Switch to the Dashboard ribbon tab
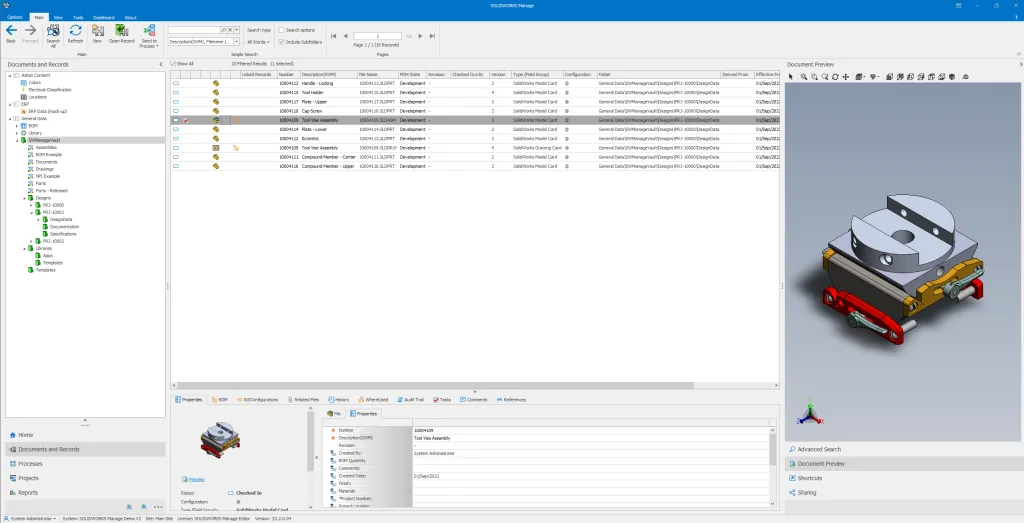 (x=103, y=18)
